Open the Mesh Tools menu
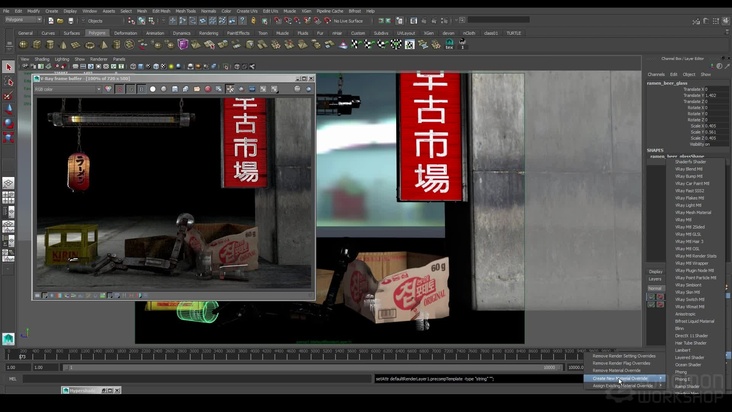 tap(185, 11)
